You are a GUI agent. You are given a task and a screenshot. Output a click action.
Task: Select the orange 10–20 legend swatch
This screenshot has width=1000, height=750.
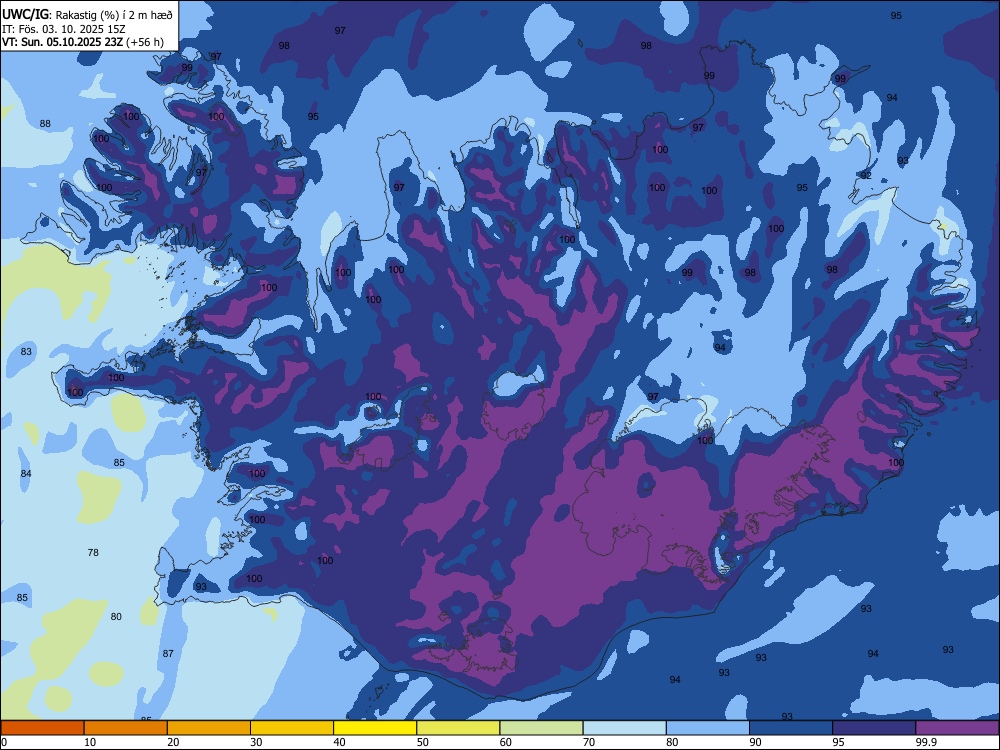126,728
